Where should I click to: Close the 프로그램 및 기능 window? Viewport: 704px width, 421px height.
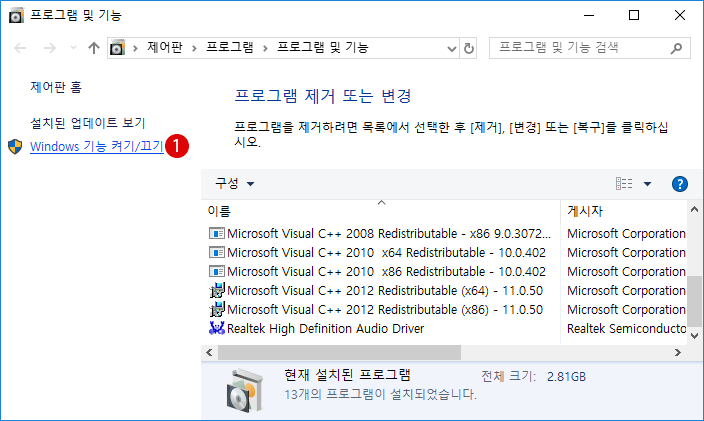(x=680, y=15)
